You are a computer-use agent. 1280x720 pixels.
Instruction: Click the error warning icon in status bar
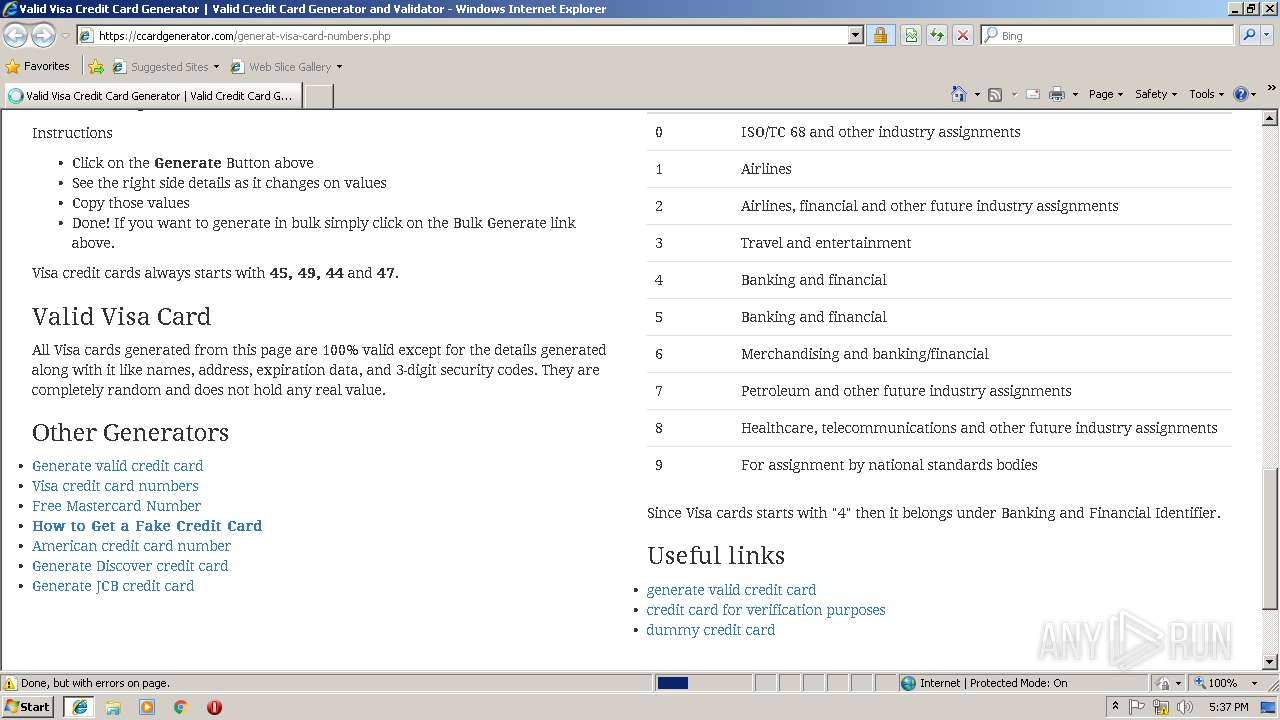coord(10,683)
